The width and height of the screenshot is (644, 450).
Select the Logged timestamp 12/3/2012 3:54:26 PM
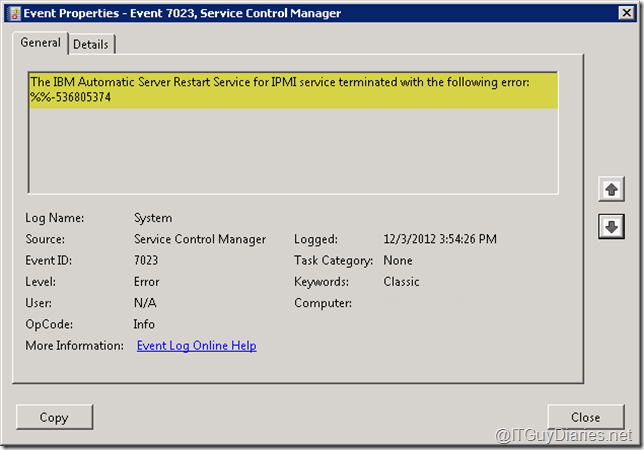pos(440,239)
